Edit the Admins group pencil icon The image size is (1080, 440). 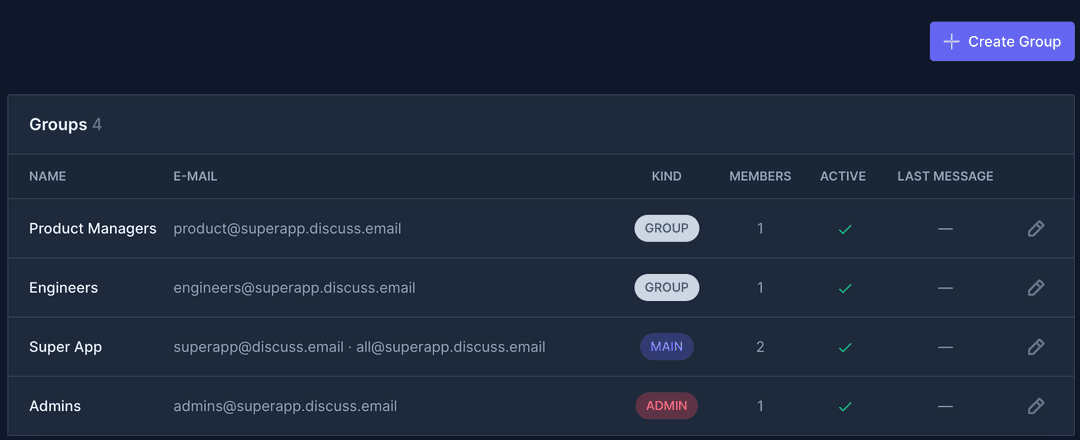point(1036,406)
